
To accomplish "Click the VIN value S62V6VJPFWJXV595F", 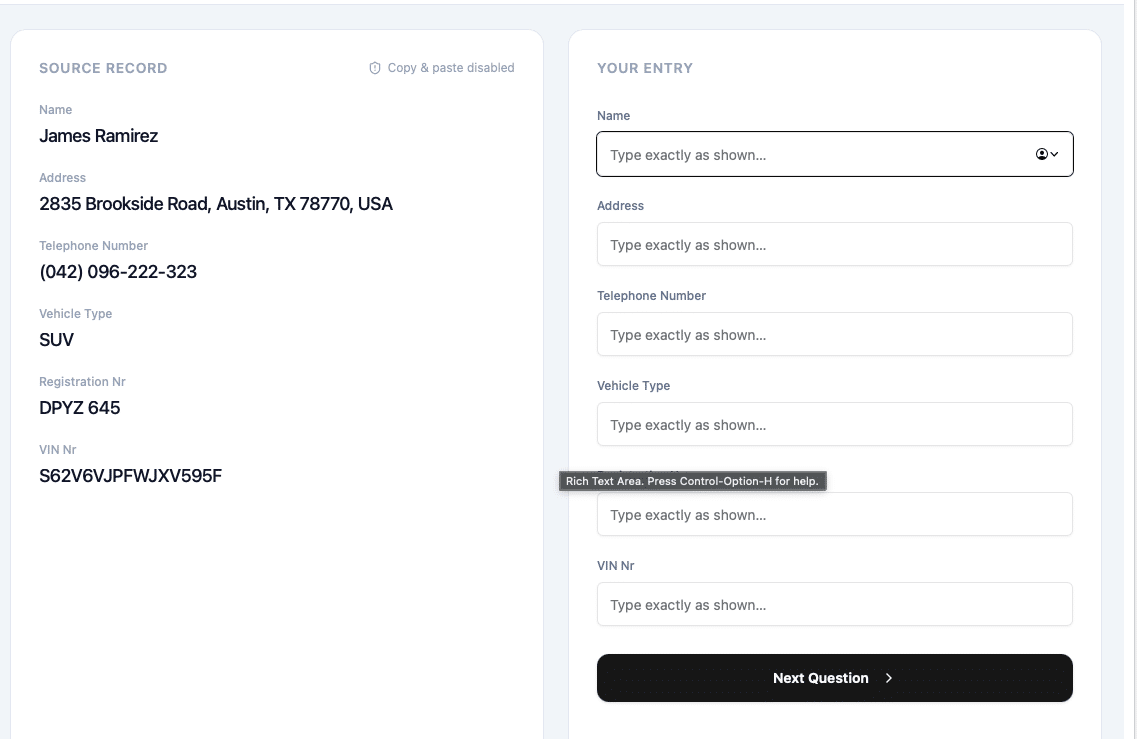I will click(x=131, y=476).
